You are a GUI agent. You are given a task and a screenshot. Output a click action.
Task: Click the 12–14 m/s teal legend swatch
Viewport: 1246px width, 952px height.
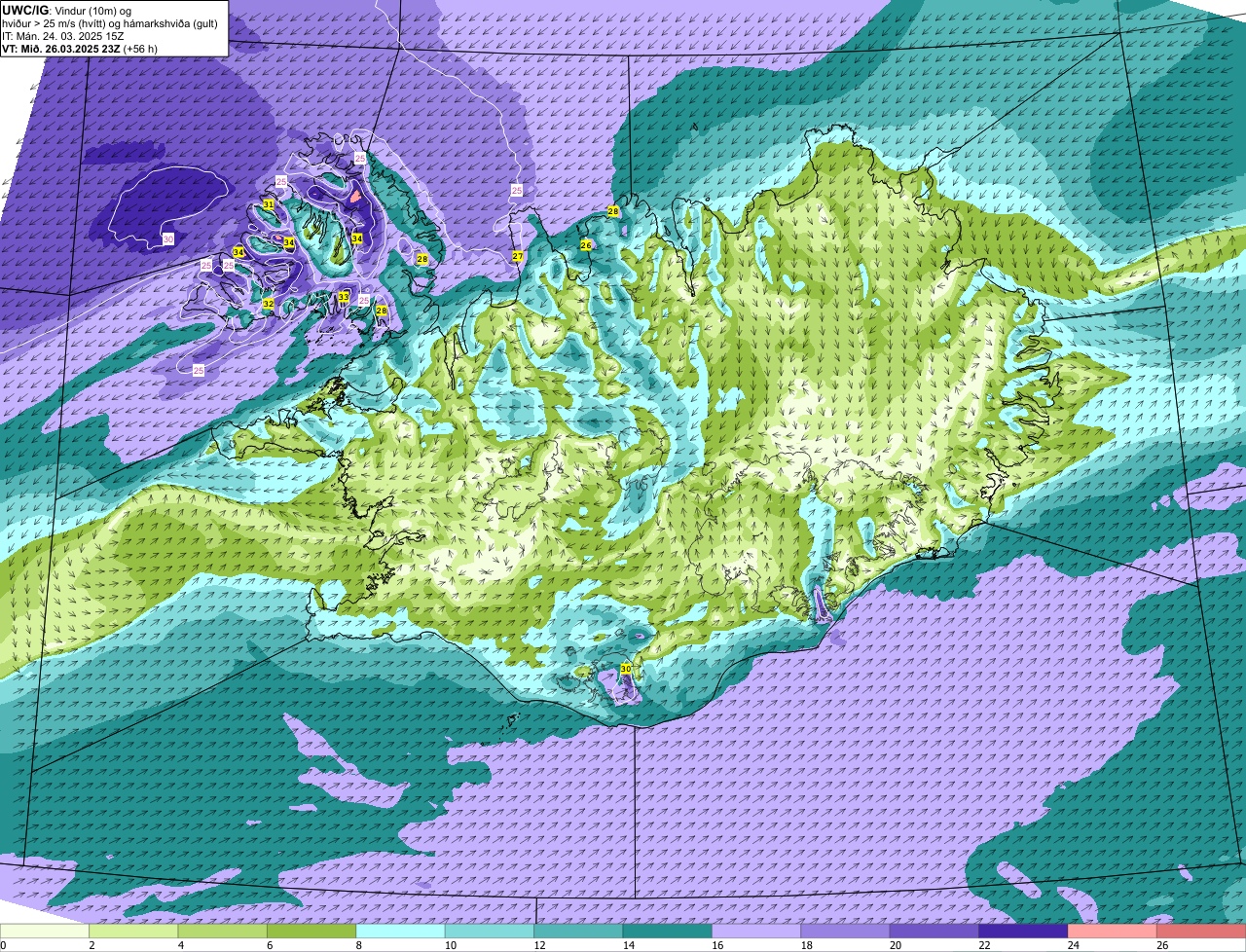click(578, 932)
